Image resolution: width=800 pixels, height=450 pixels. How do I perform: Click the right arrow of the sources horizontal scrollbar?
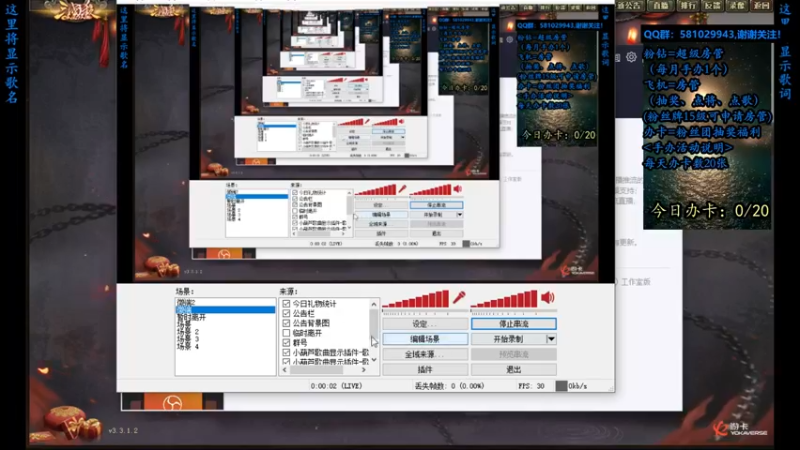[364, 370]
